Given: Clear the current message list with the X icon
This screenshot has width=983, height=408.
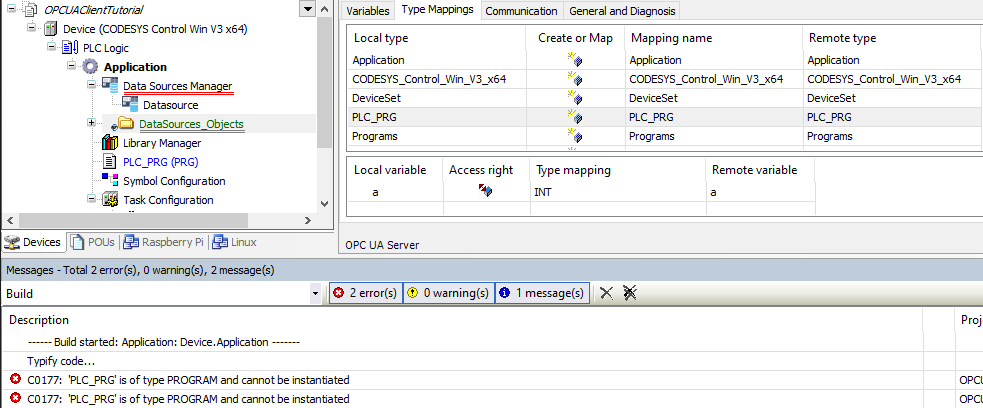Looking at the screenshot, I should pos(606,293).
